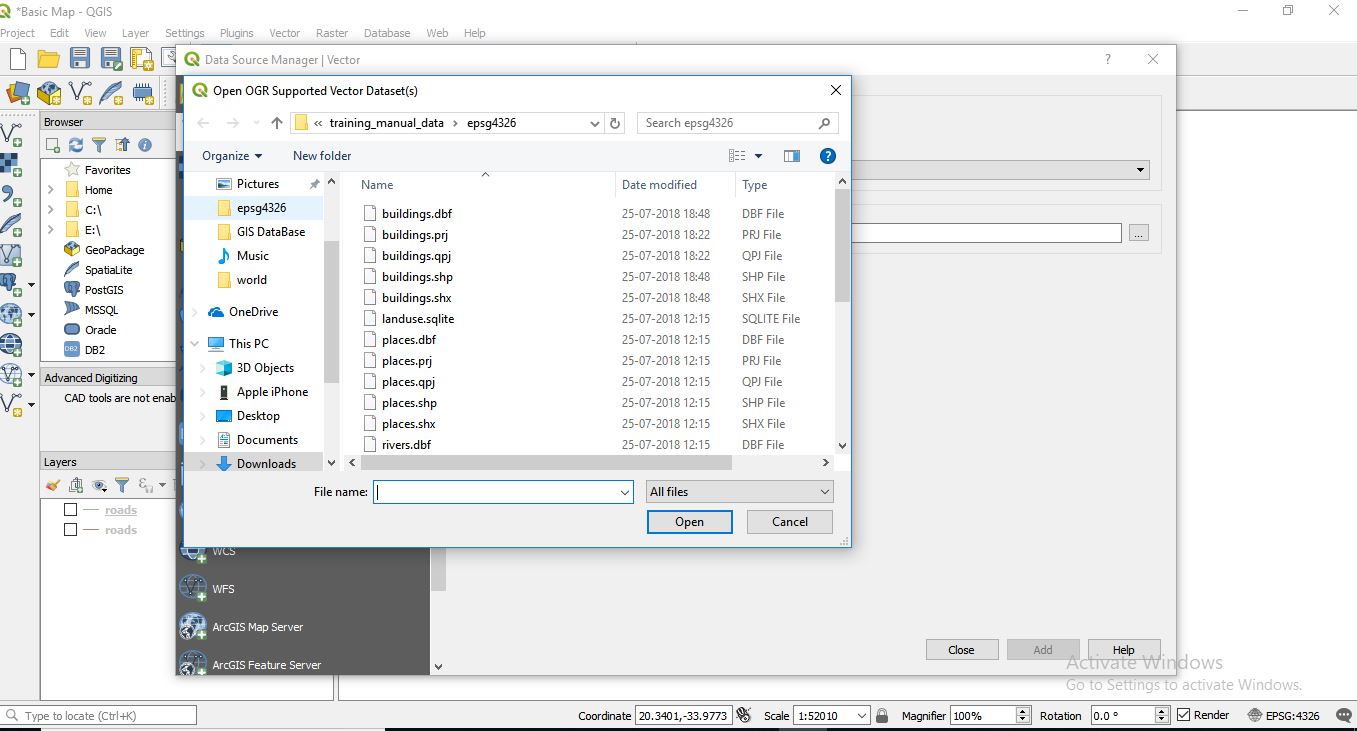This screenshot has height=731, width=1357.
Task: Click ArcGIS Map Server source icon
Action: click(193, 627)
